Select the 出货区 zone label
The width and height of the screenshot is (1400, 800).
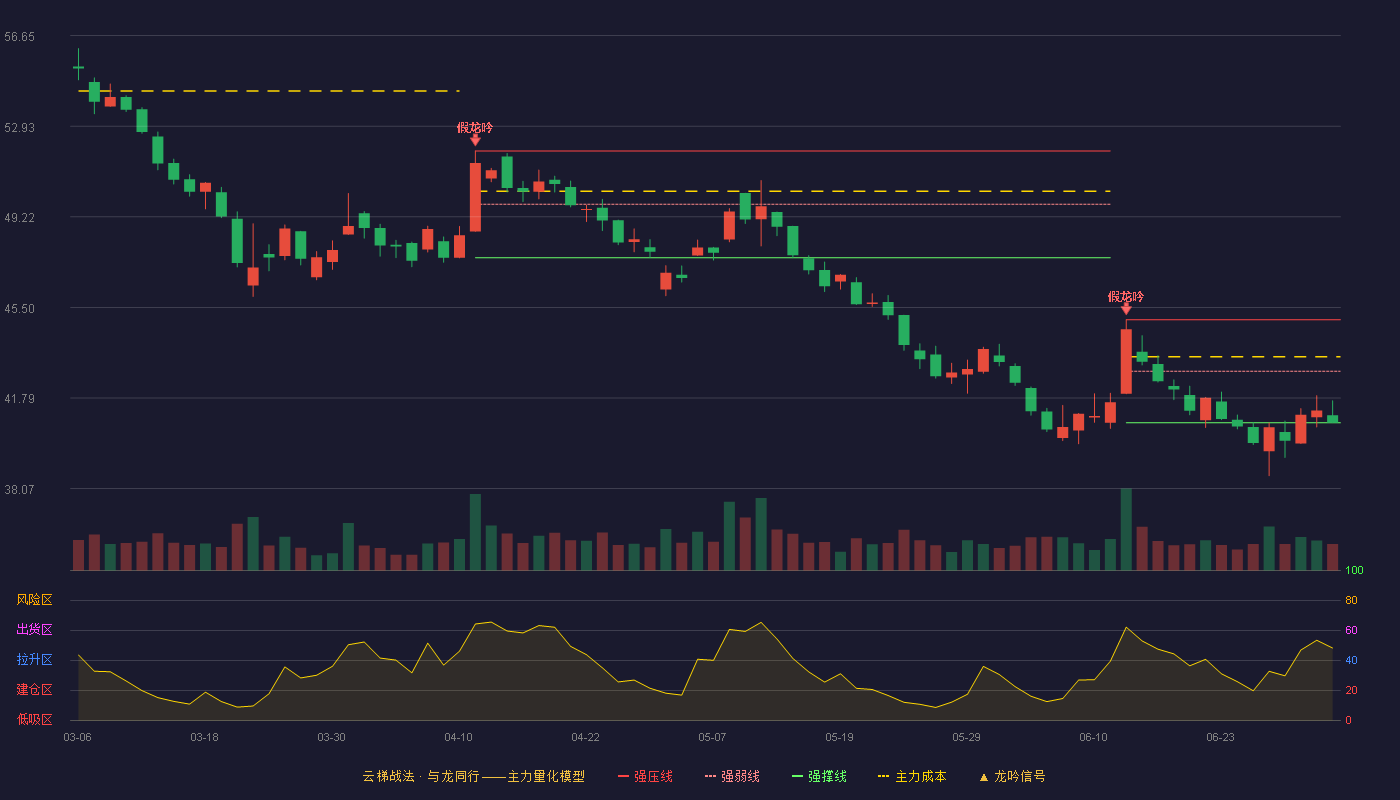coord(34,630)
